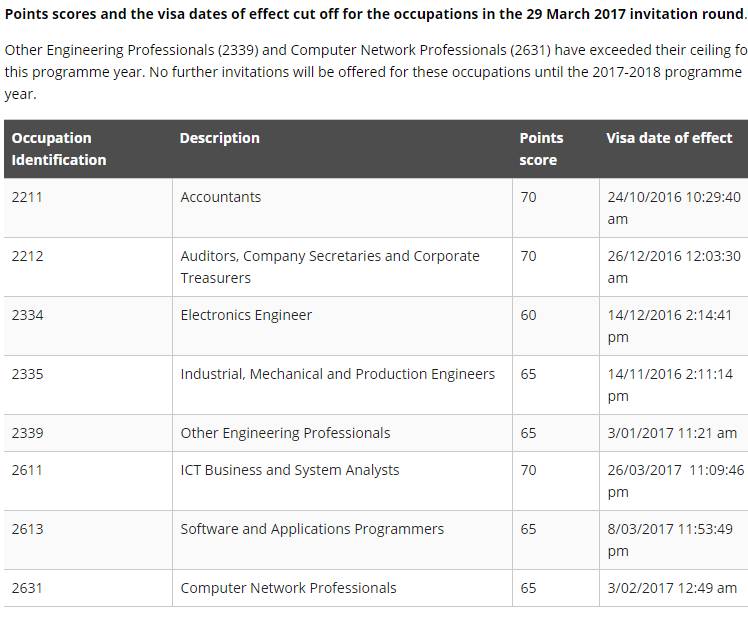Click ICT Business and System Analysts
The image size is (748, 619).
click(x=289, y=470)
